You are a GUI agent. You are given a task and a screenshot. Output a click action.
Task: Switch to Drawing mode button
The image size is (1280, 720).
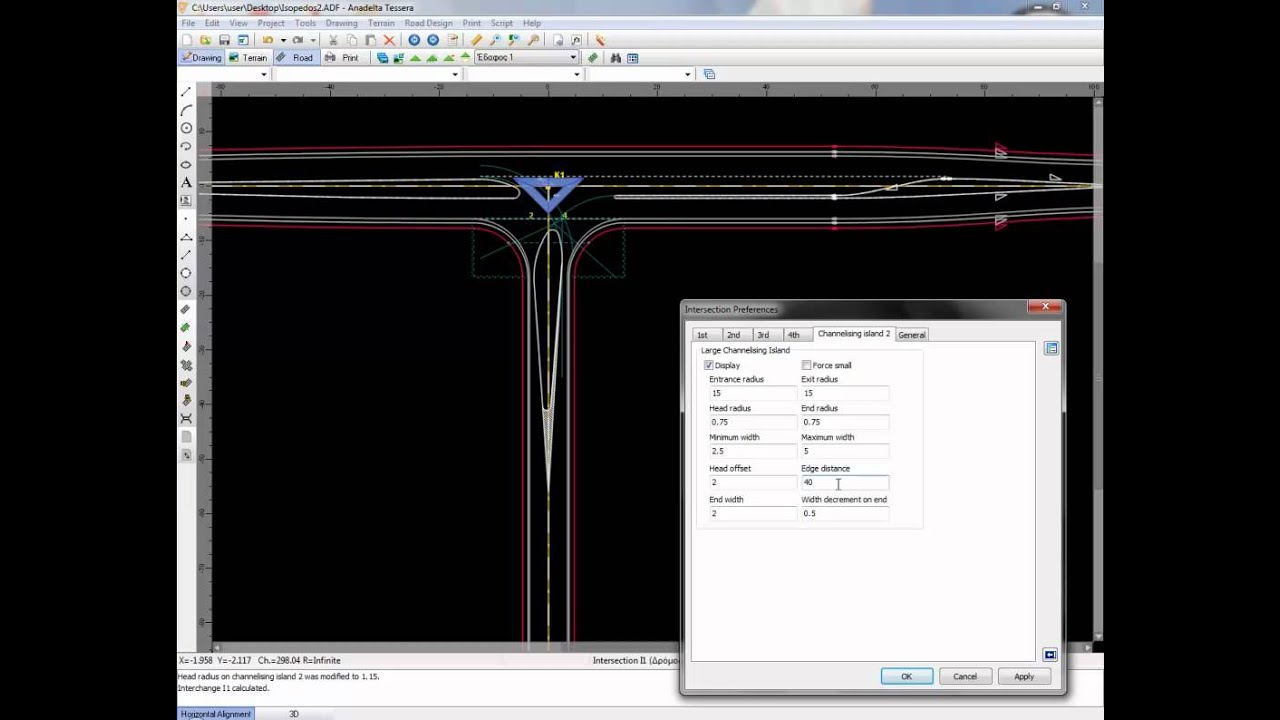(202, 58)
